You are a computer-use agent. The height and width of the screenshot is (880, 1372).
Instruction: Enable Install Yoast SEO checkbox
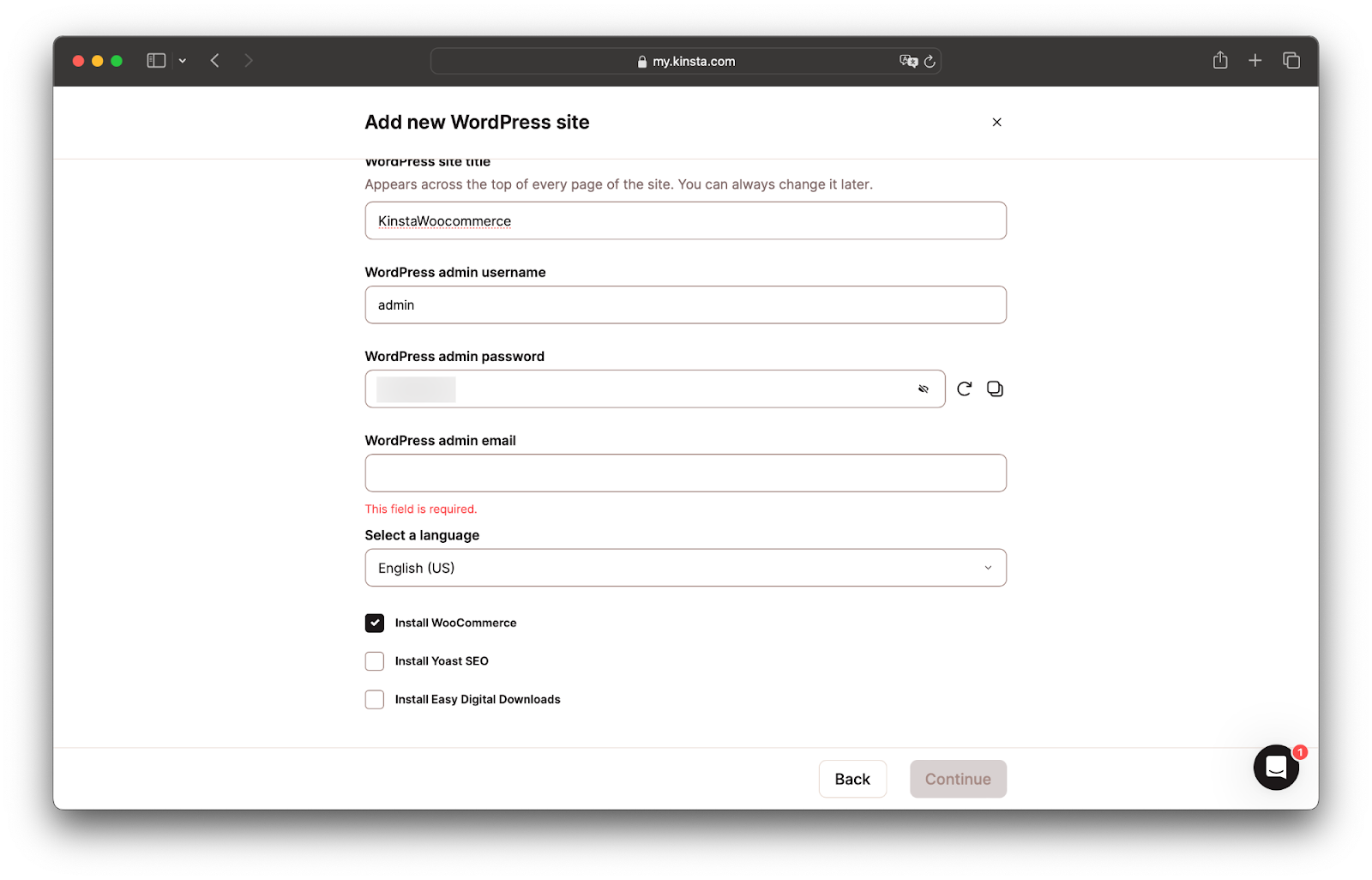(375, 661)
